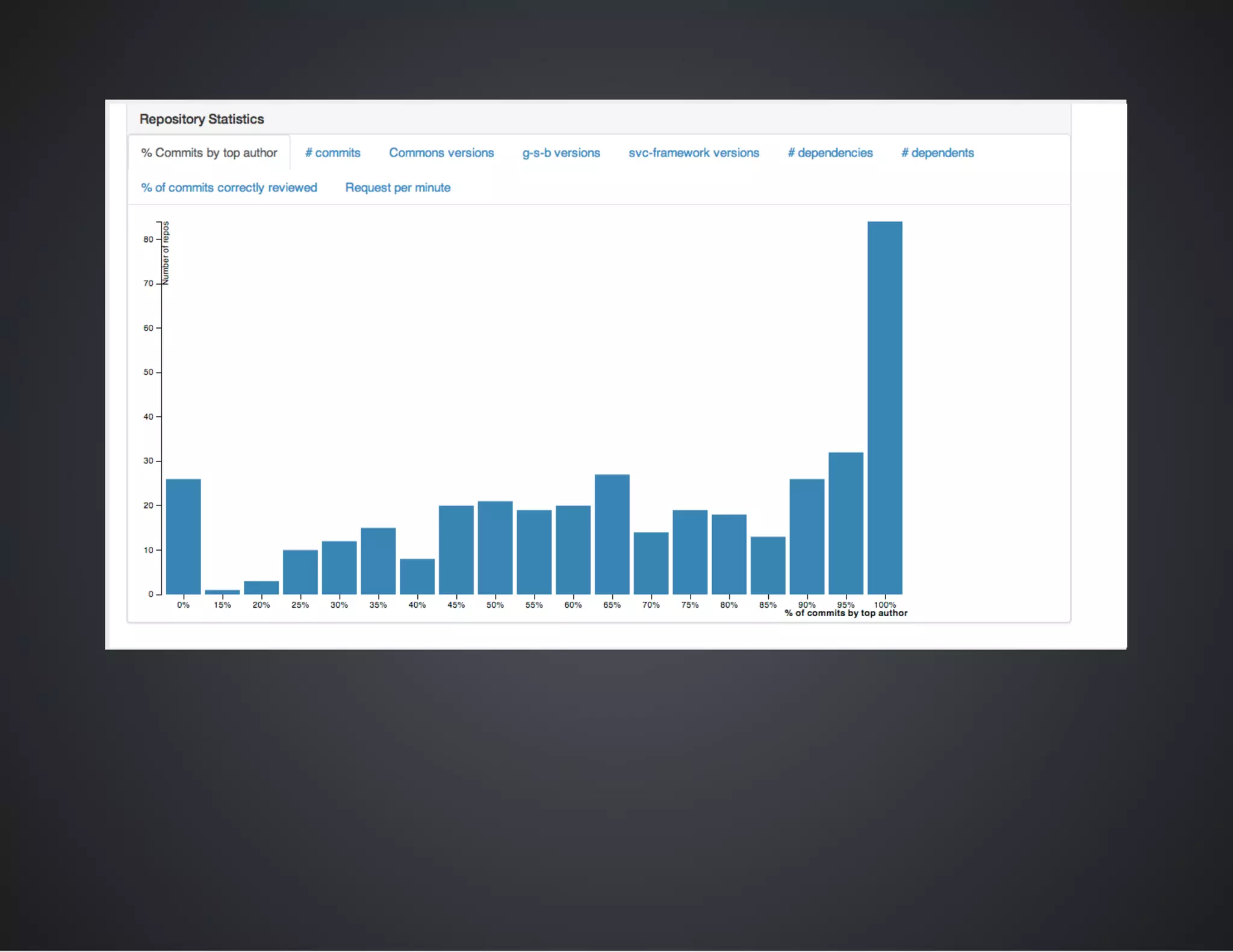Select the '% Commits by top author' tab

point(209,153)
